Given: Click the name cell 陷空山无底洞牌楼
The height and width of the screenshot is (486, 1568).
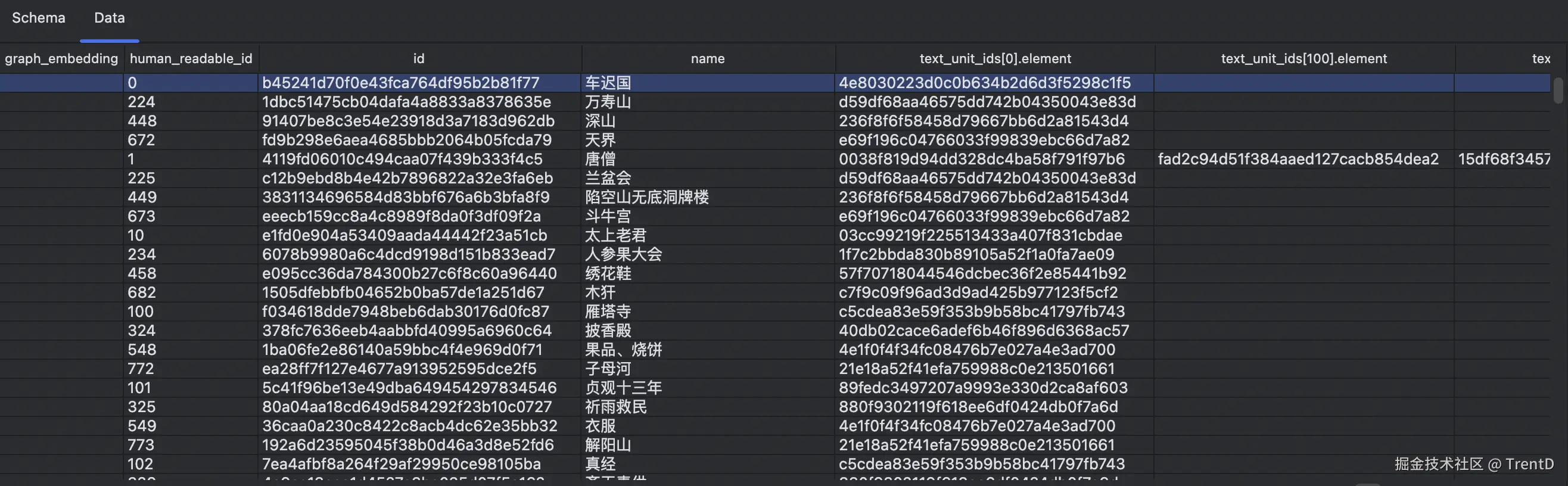Looking at the screenshot, I should [x=708, y=197].
